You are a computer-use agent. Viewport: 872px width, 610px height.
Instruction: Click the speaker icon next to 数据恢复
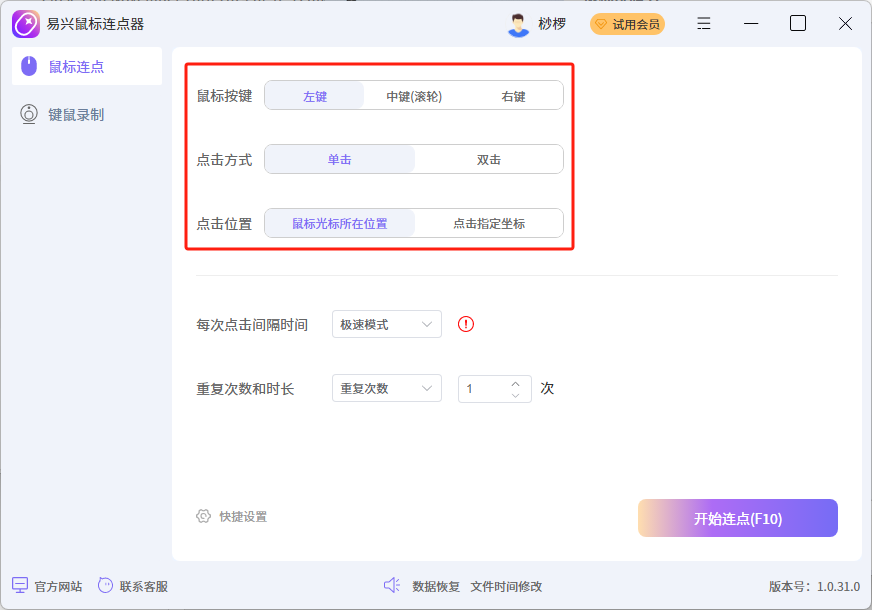click(392, 585)
